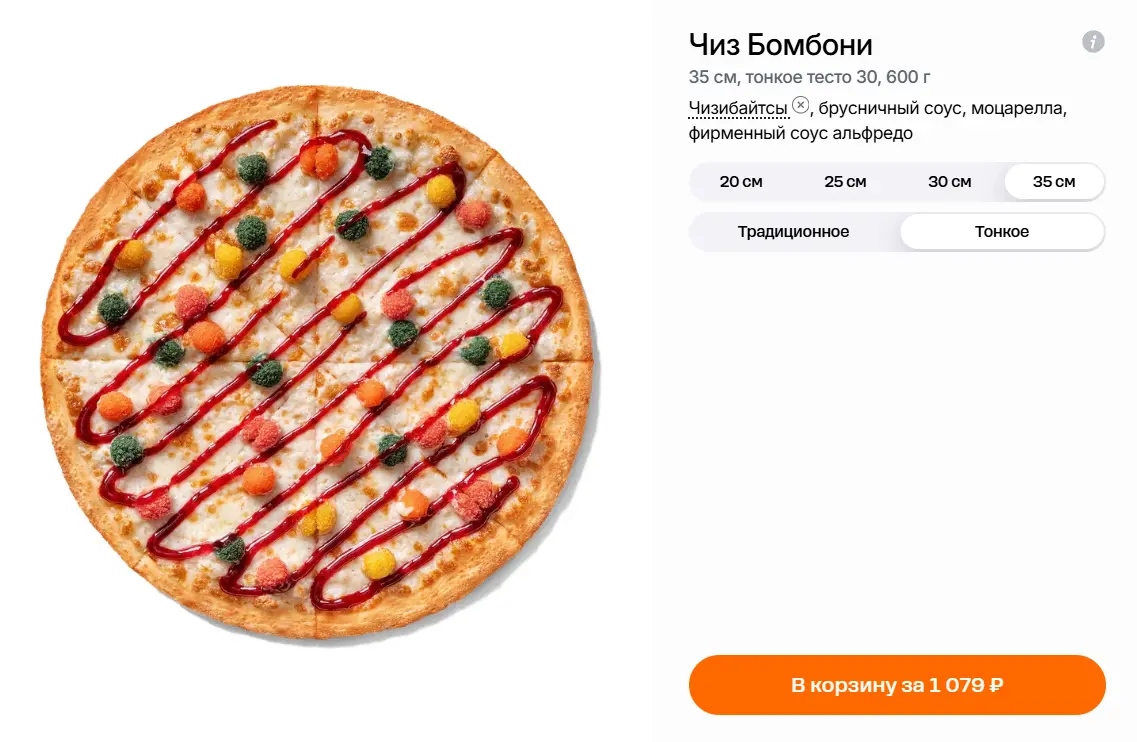Switch dough to Традиционное
Viewport: 1137px width, 742px height.
tap(793, 231)
